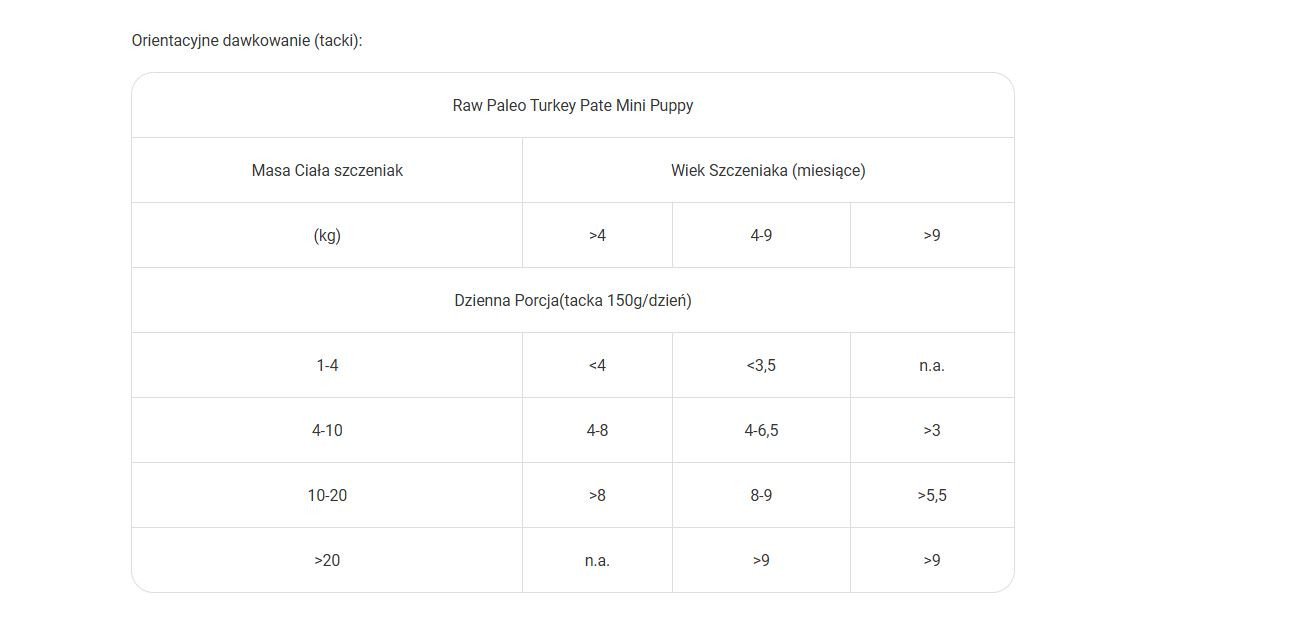The height and width of the screenshot is (643, 1305).
Task: Click the "Orientacyjne dawkowanie (tacki):" heading text
Action: coord(246,41)
